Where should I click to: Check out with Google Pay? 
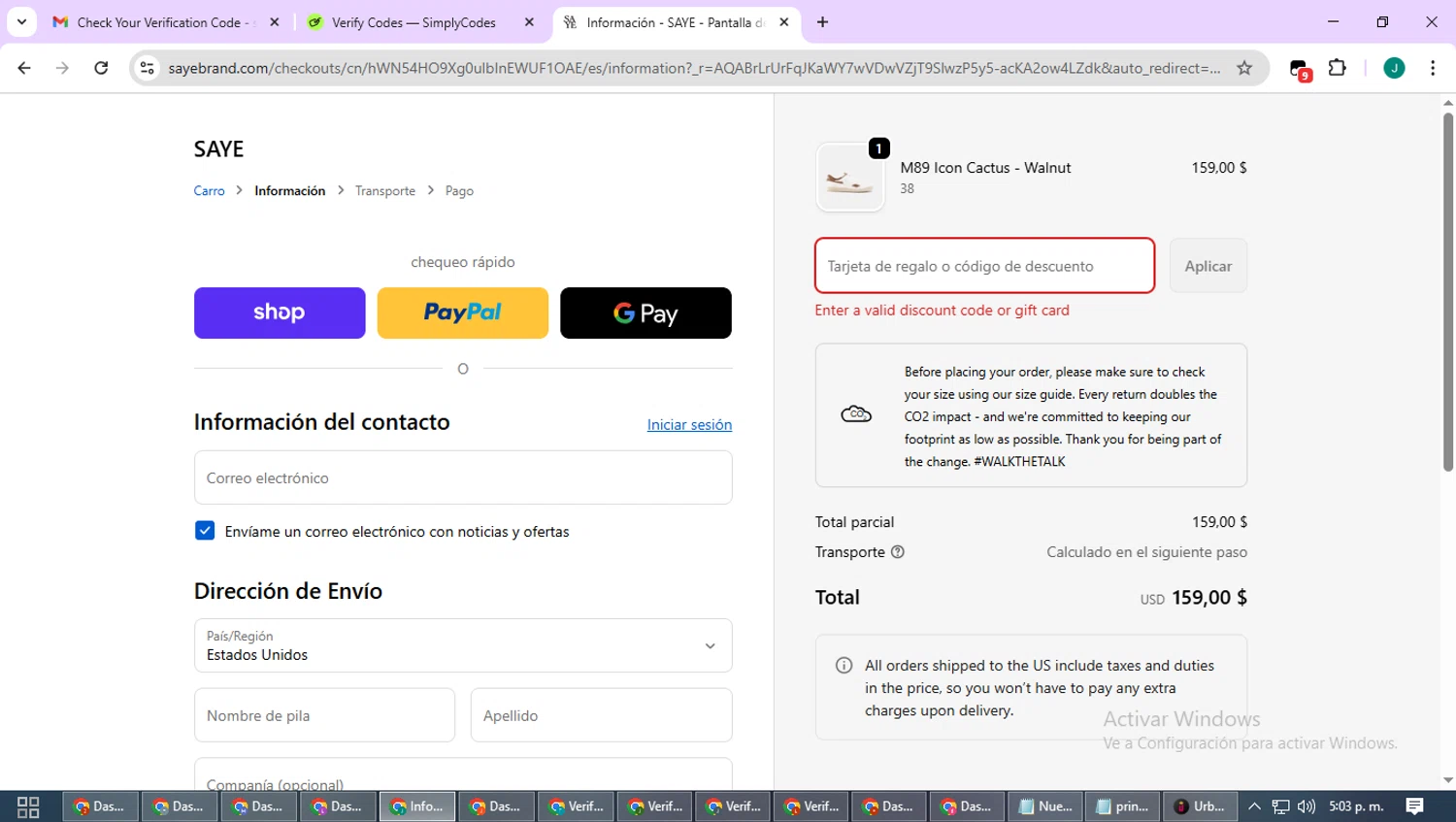point(645,312)
